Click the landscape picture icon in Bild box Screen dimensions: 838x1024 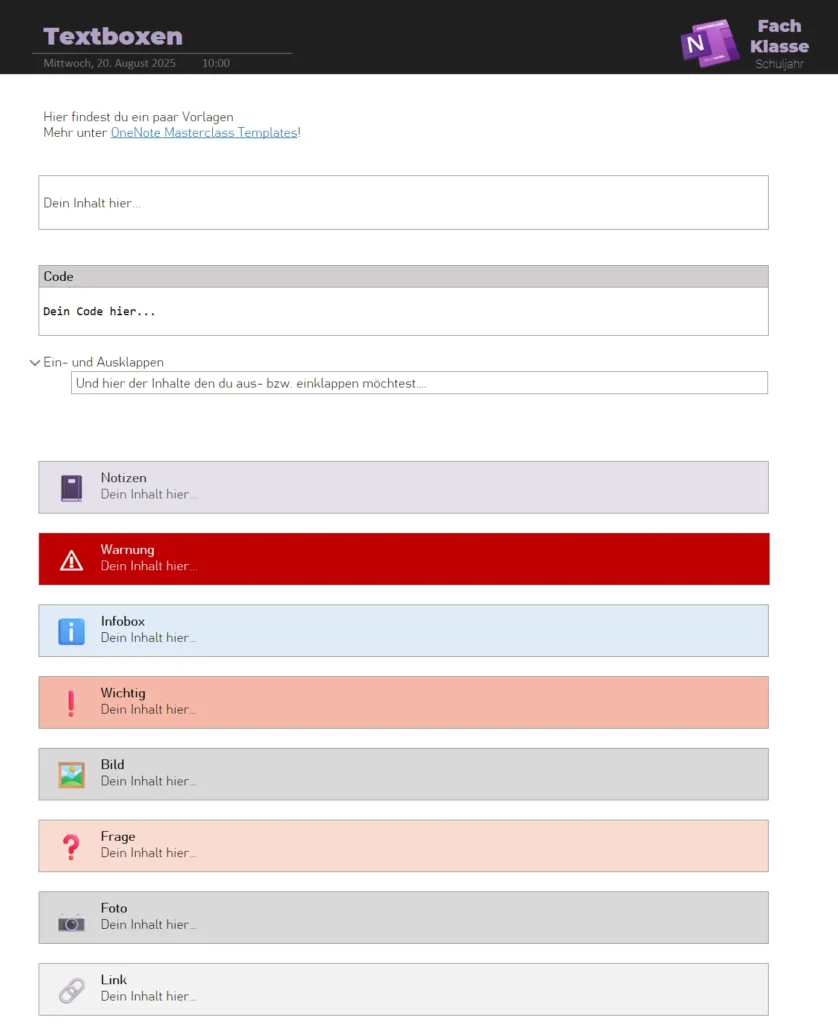click(x=71, y=775)
